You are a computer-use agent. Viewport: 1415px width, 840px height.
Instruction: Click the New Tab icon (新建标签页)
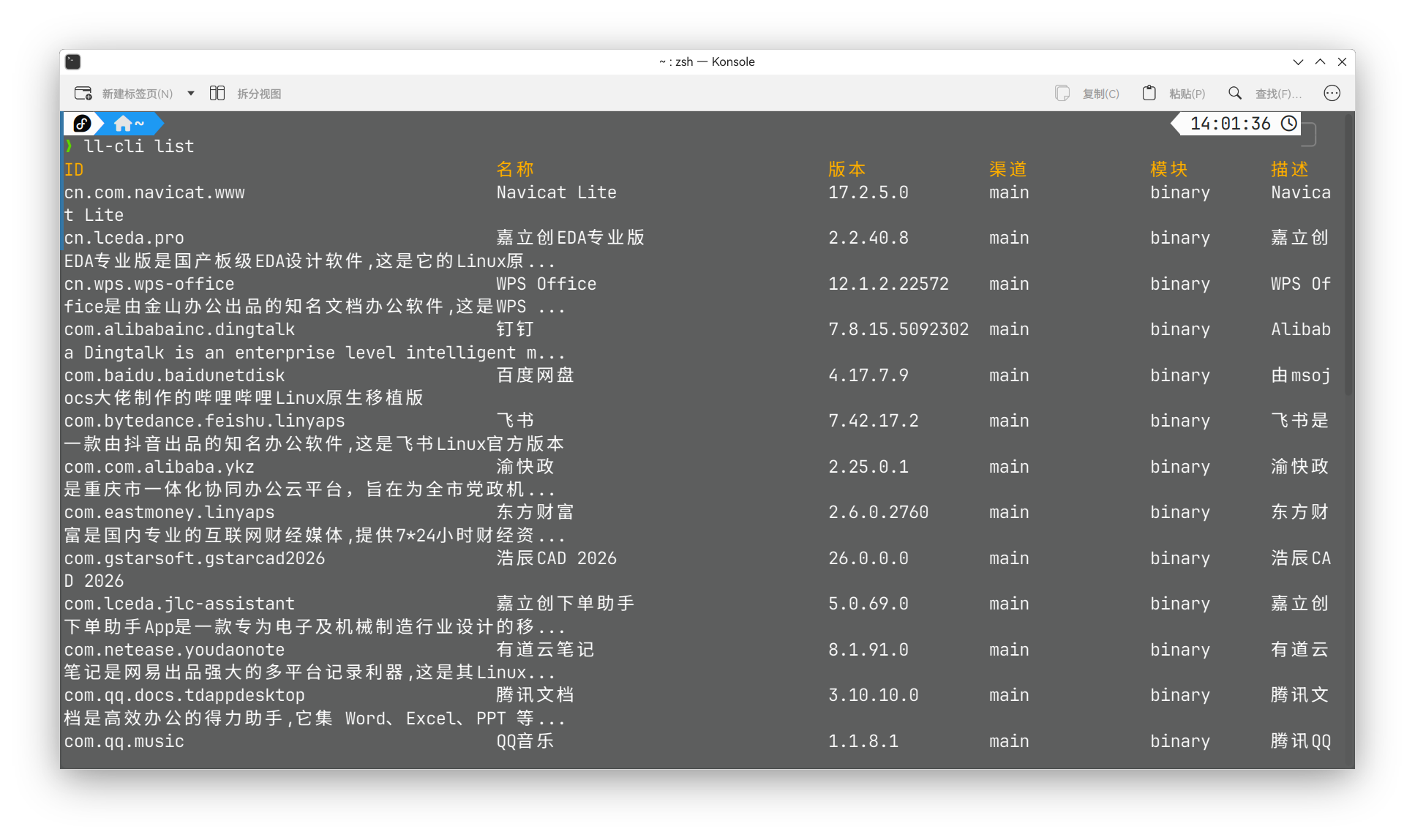tap(83, 94)
